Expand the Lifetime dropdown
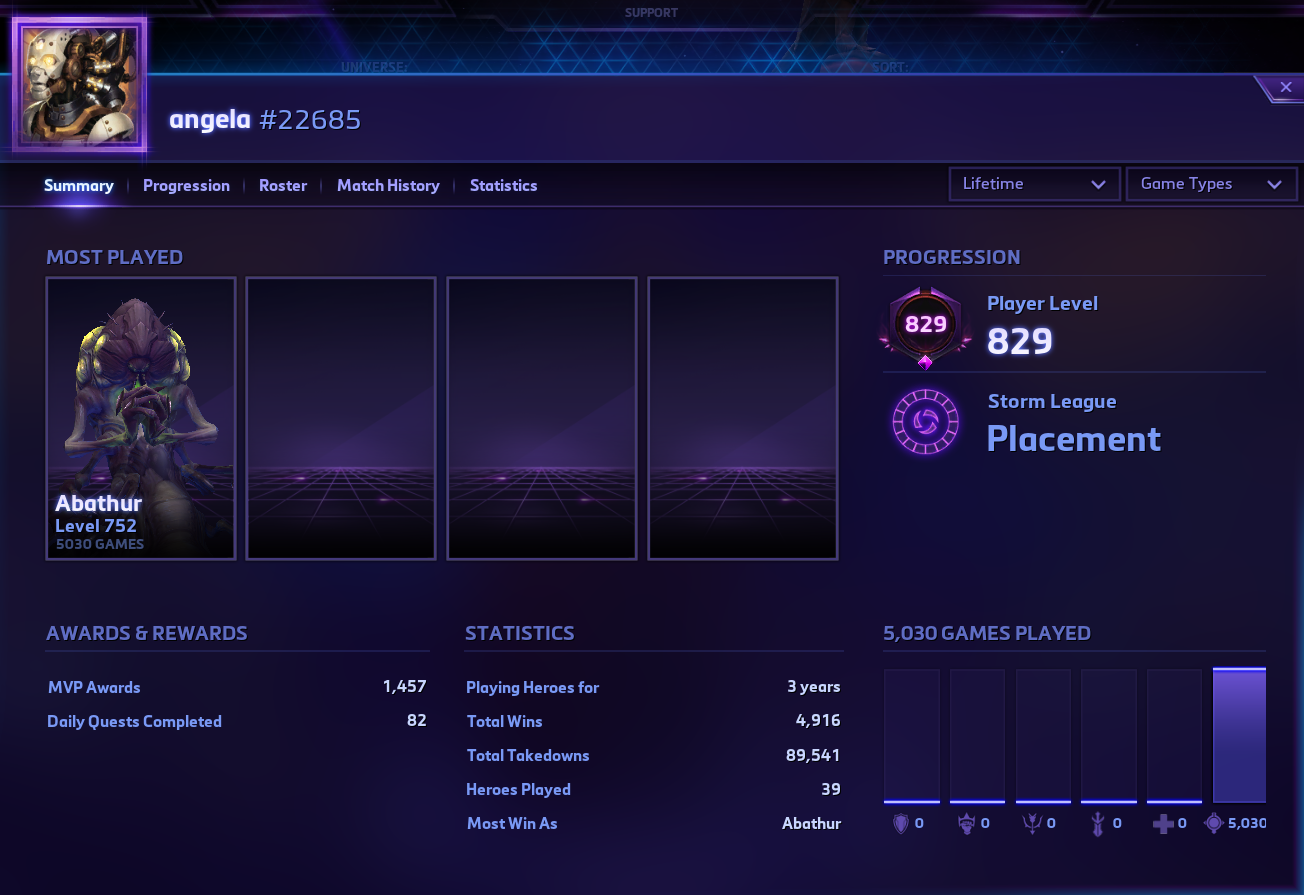Image resolution: width=1304 pixels, height=895 pixels. tap(1034, 184)
